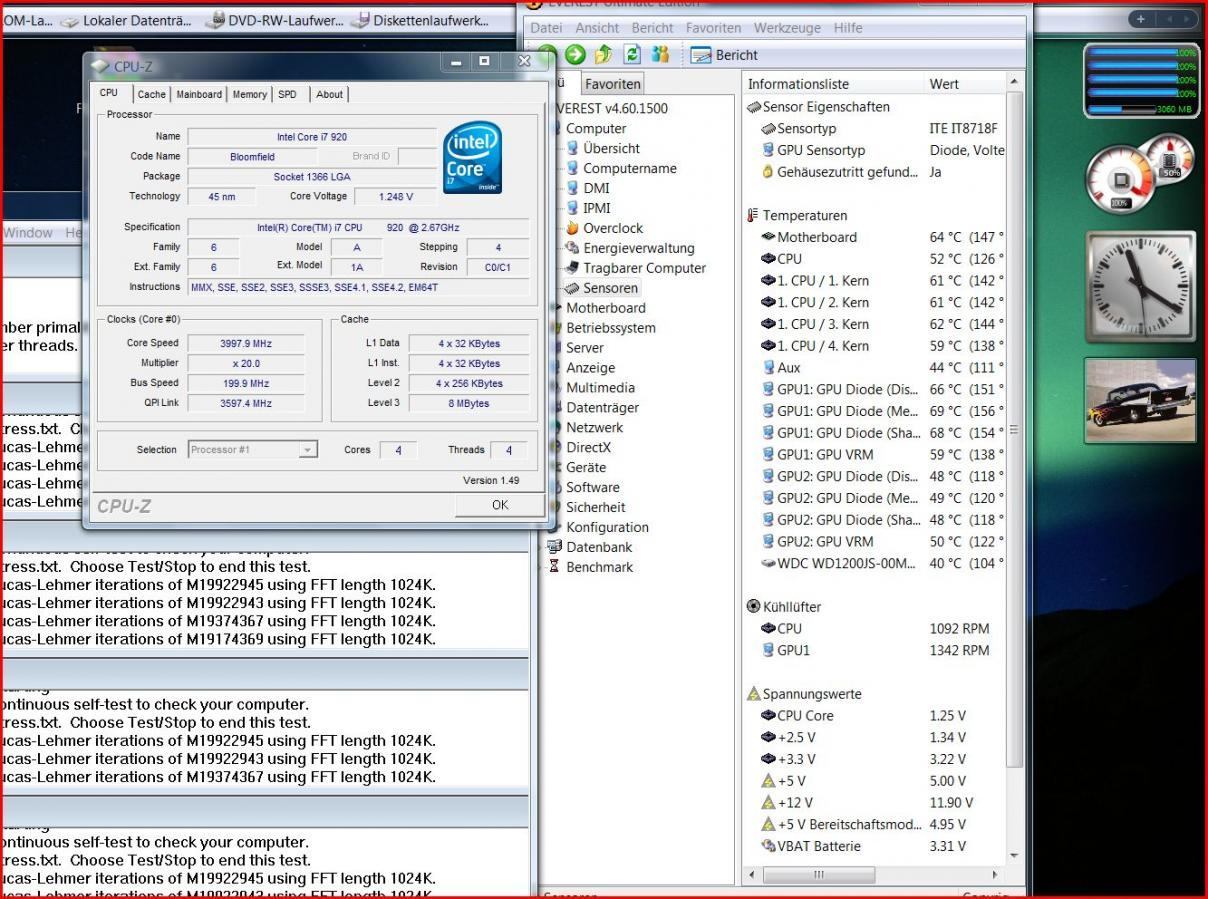Switch to the Favoriten tab in EVEREST sidebar
The image size is (1208, 899).
(612, 84)
